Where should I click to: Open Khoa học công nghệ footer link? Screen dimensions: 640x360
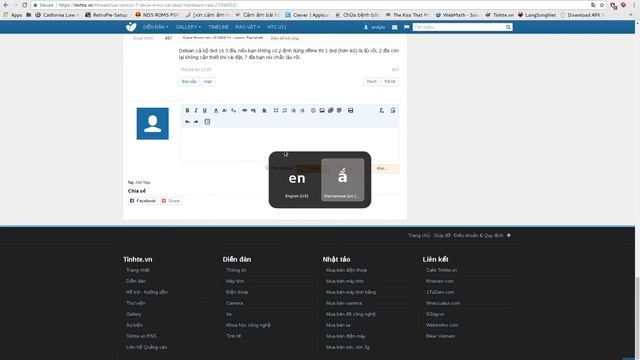[x=248, y=325]
